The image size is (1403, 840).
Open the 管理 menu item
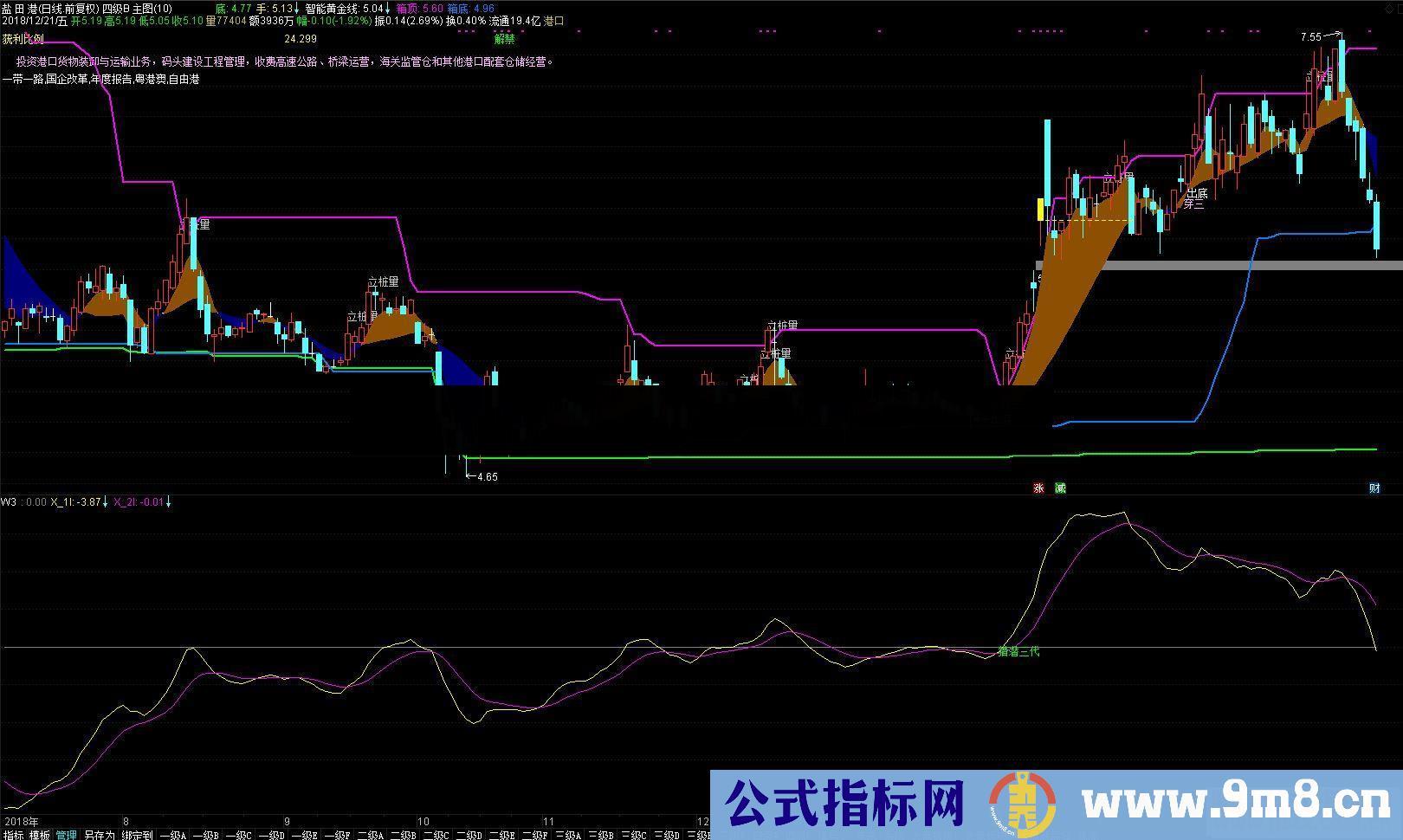pyautogui.click(x=67, y=834)
